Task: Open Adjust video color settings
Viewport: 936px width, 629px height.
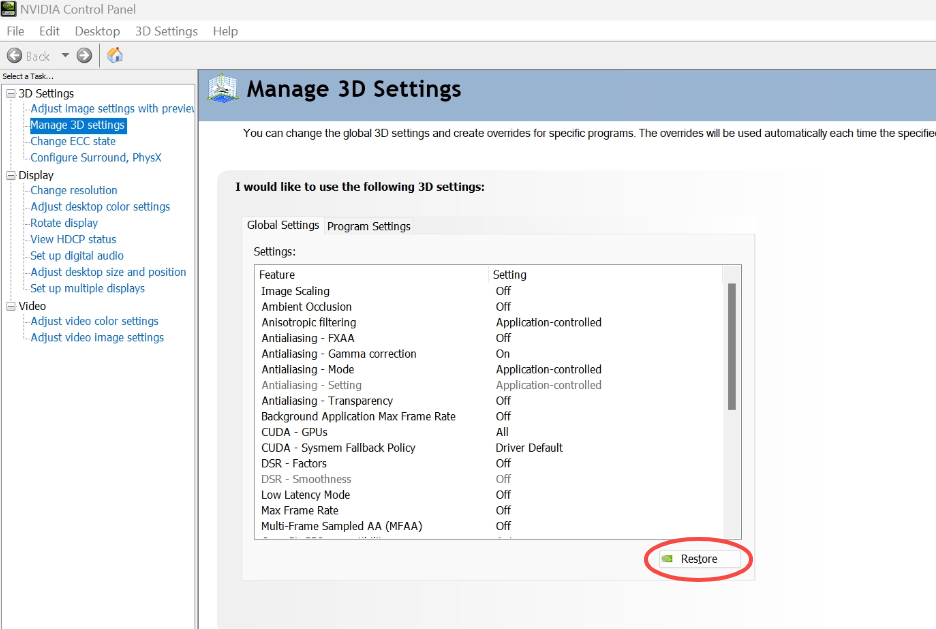Action: pyautogui.click(x=94, y=321)
